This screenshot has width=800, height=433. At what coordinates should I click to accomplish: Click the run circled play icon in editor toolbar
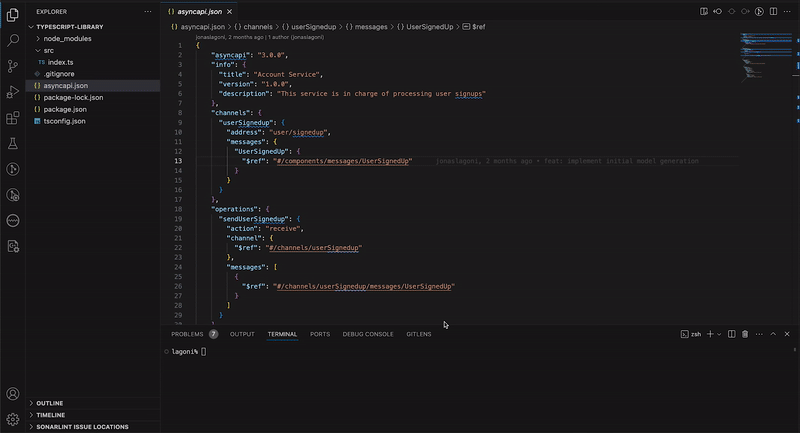(759, 11)
